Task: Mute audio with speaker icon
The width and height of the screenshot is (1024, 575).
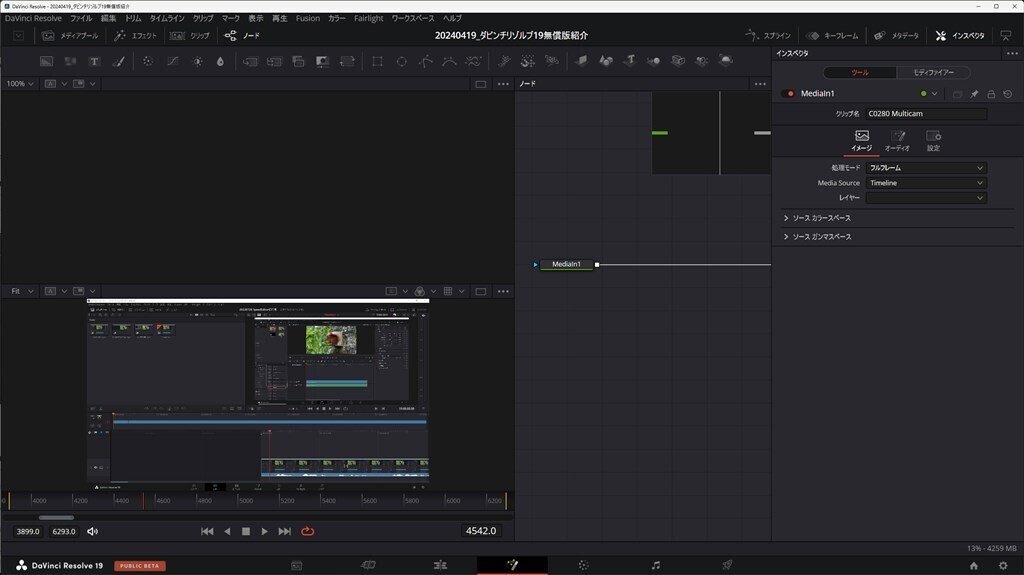Action: [x=93, y=532]
